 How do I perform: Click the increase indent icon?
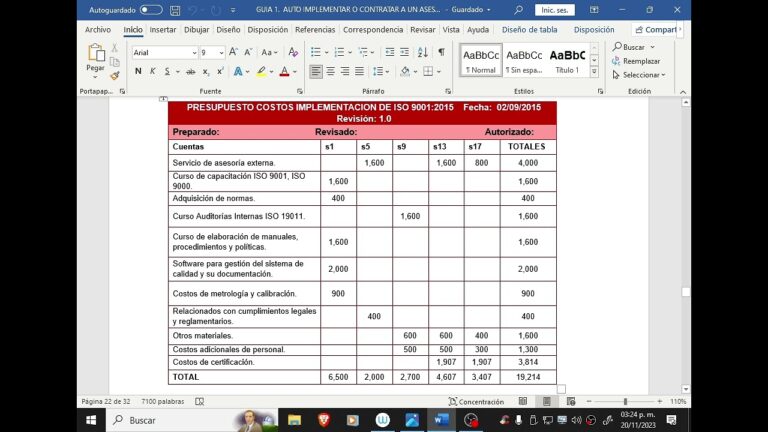pyautogui.click(x=405, y=52)
